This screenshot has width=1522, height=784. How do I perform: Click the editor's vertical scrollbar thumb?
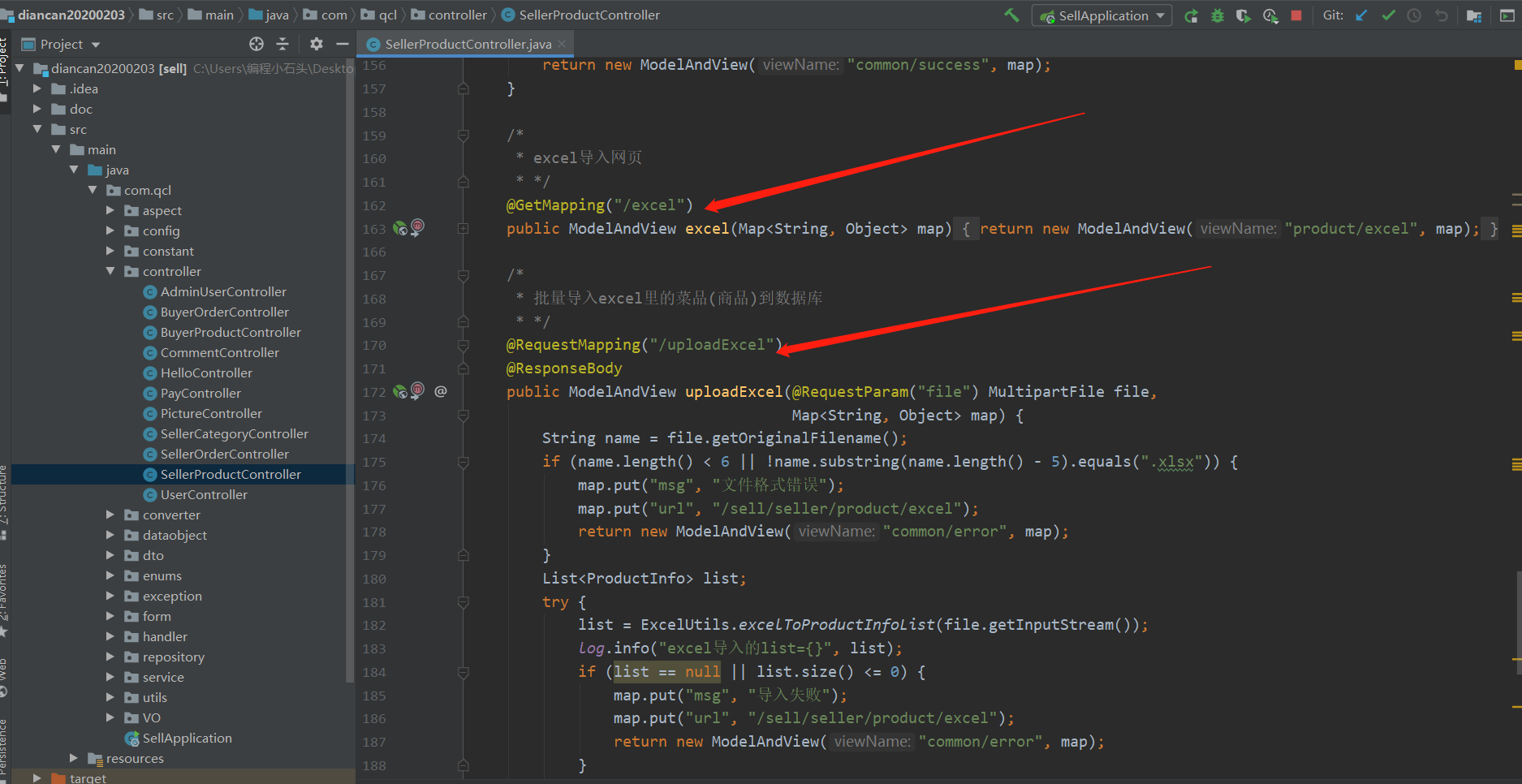pyautogui.click(x=1517, y=621)
